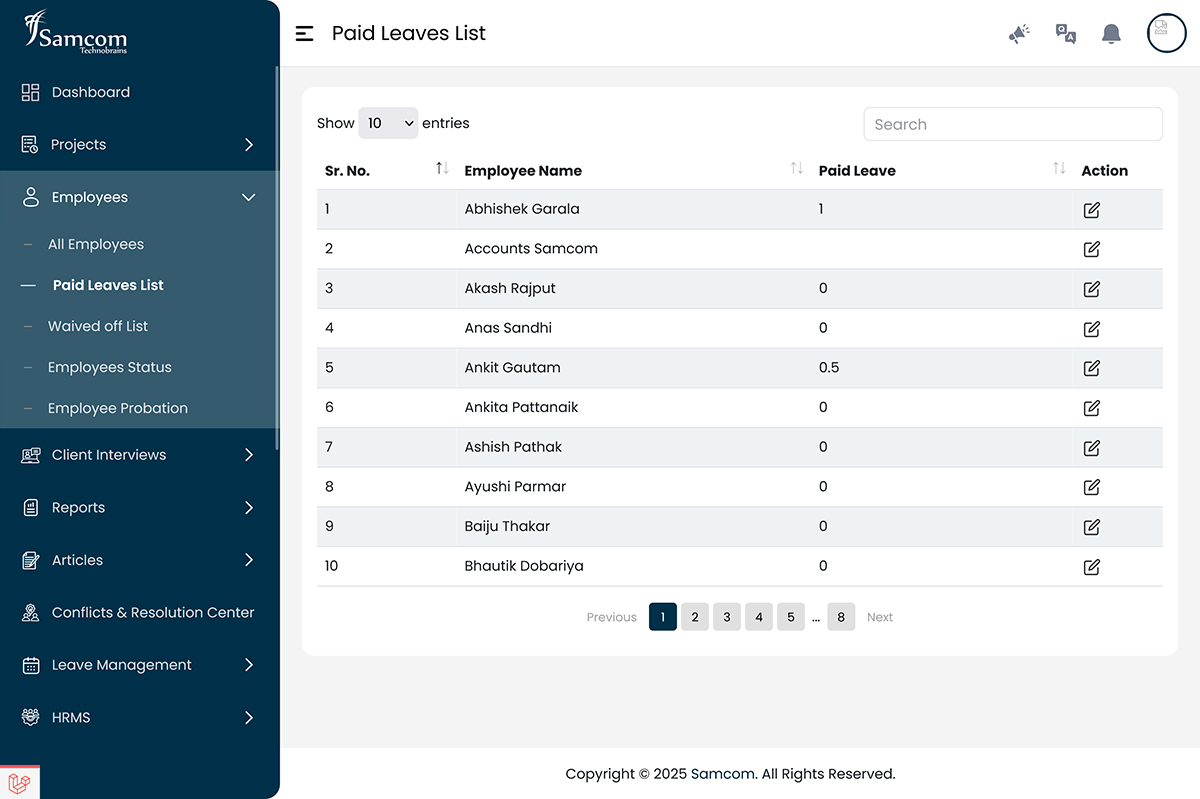Edit paid leave for Ankit Gautam

(1092, 368)
